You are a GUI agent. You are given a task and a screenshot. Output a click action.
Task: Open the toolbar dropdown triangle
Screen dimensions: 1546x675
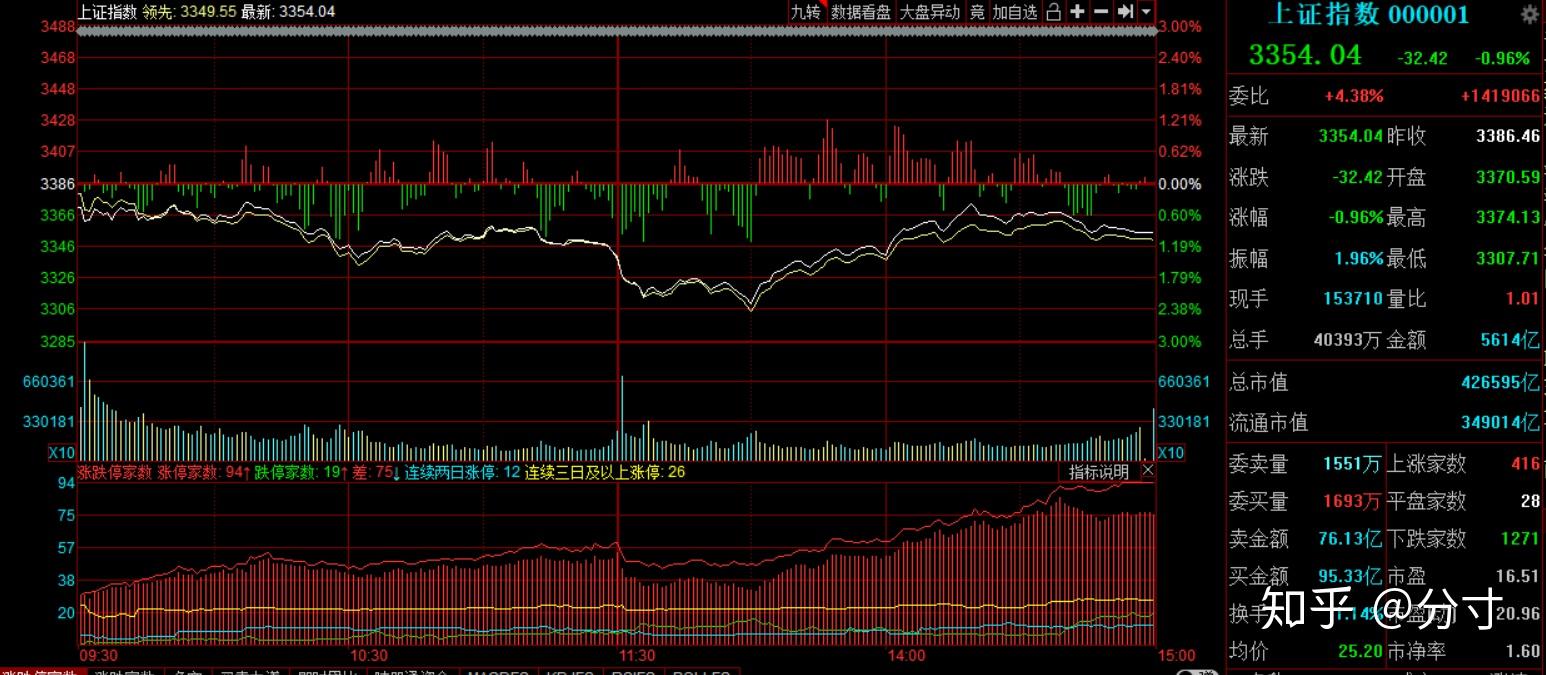(x=1146, y=12)
